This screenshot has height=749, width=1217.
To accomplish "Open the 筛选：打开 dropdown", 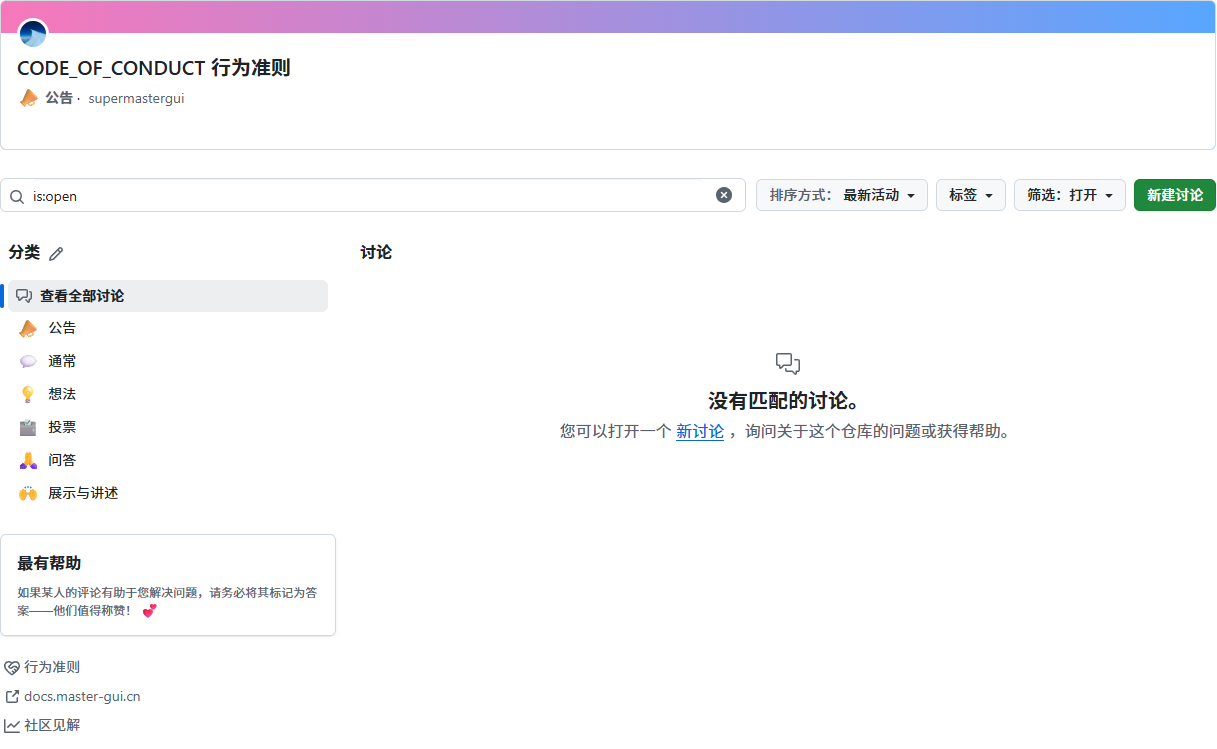I will click(1070, 195).
